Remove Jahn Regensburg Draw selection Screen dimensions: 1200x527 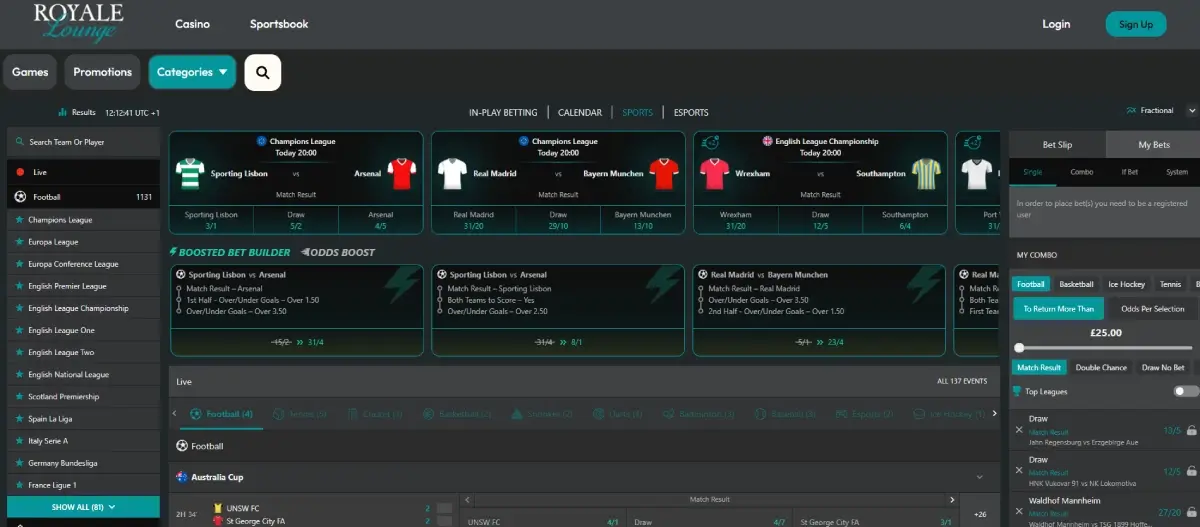click(1019, 430)
